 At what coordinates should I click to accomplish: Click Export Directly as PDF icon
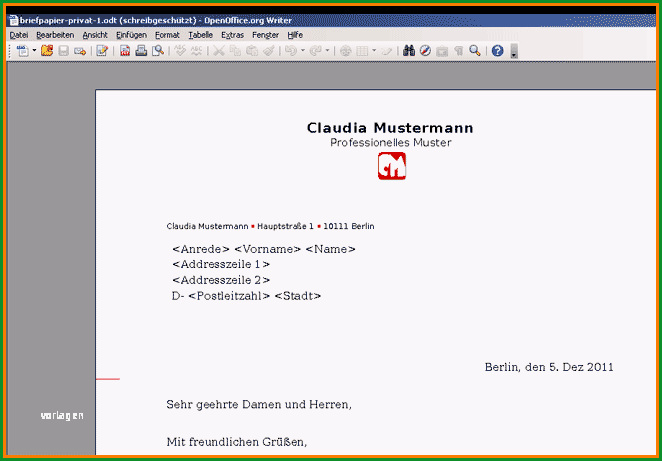pos(125,51)
